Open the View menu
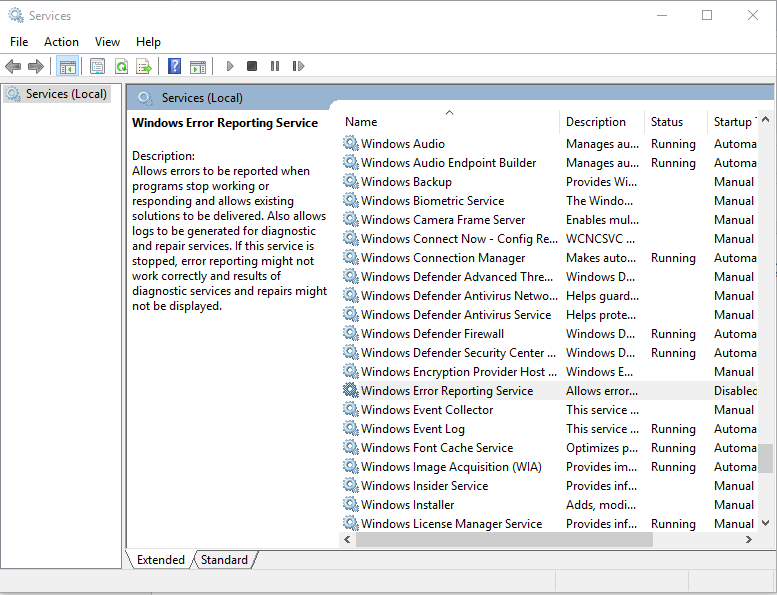The width and height of the screenshot is (777, 595). point(107,42)
